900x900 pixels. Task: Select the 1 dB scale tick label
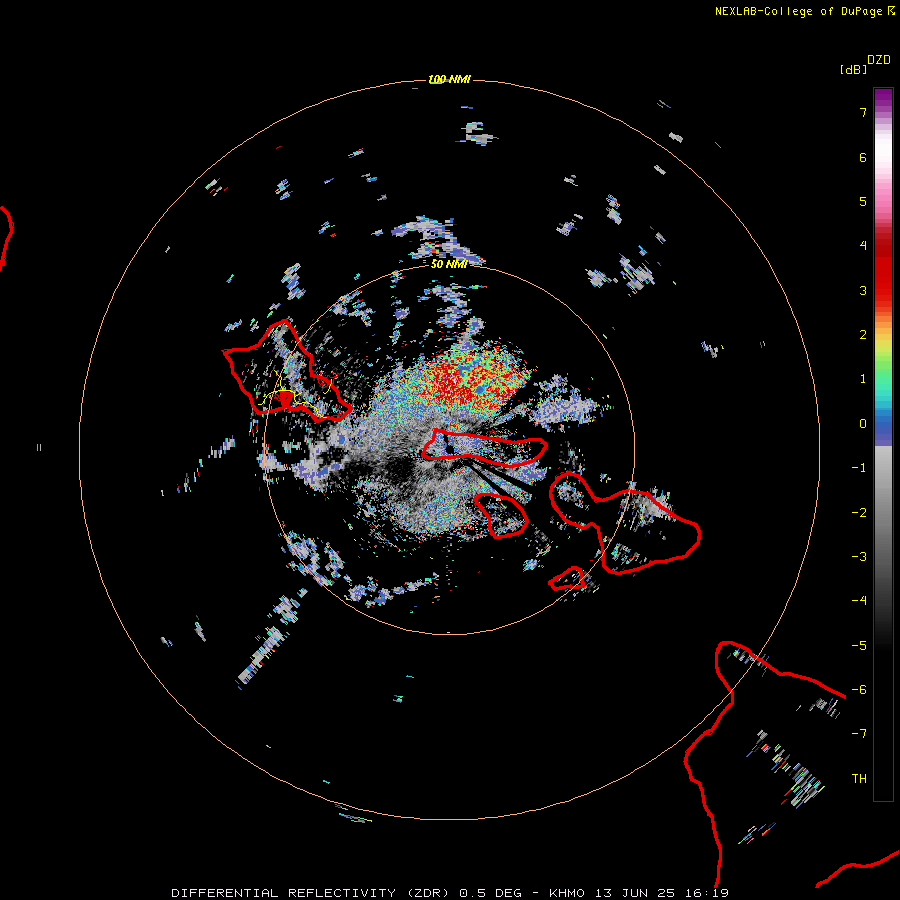point(863,379)
